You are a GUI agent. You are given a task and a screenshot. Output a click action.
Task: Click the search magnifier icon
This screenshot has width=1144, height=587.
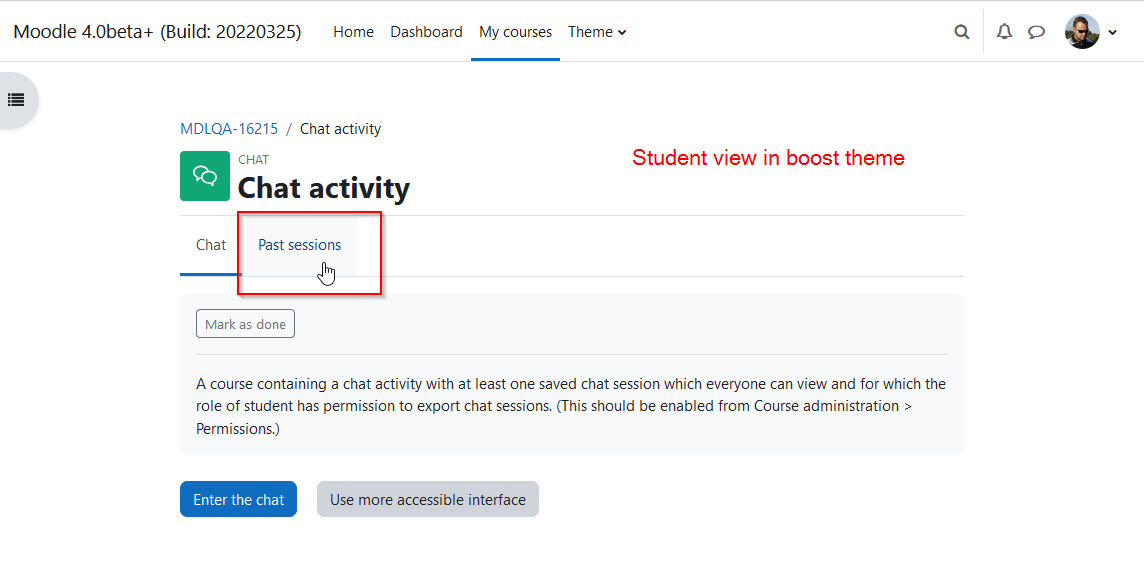962,32
